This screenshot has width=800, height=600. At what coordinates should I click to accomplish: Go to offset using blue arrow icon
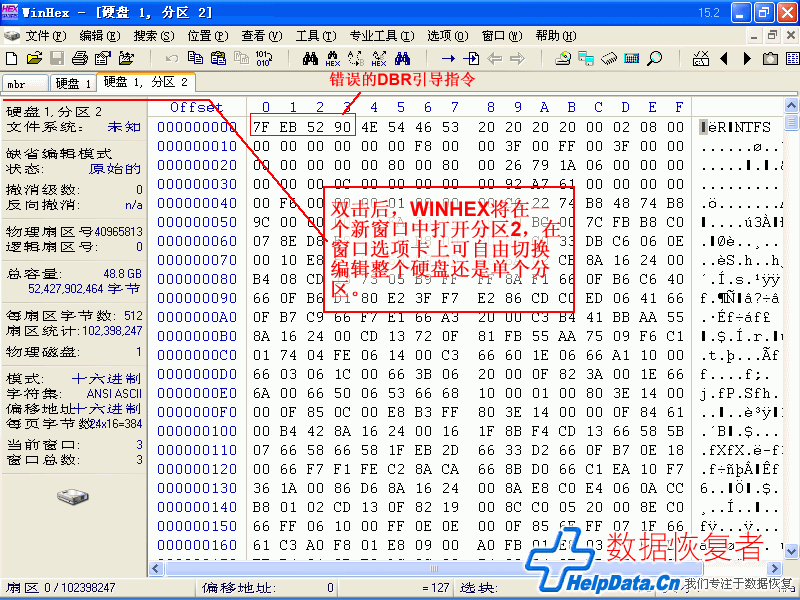click(448, 59)
